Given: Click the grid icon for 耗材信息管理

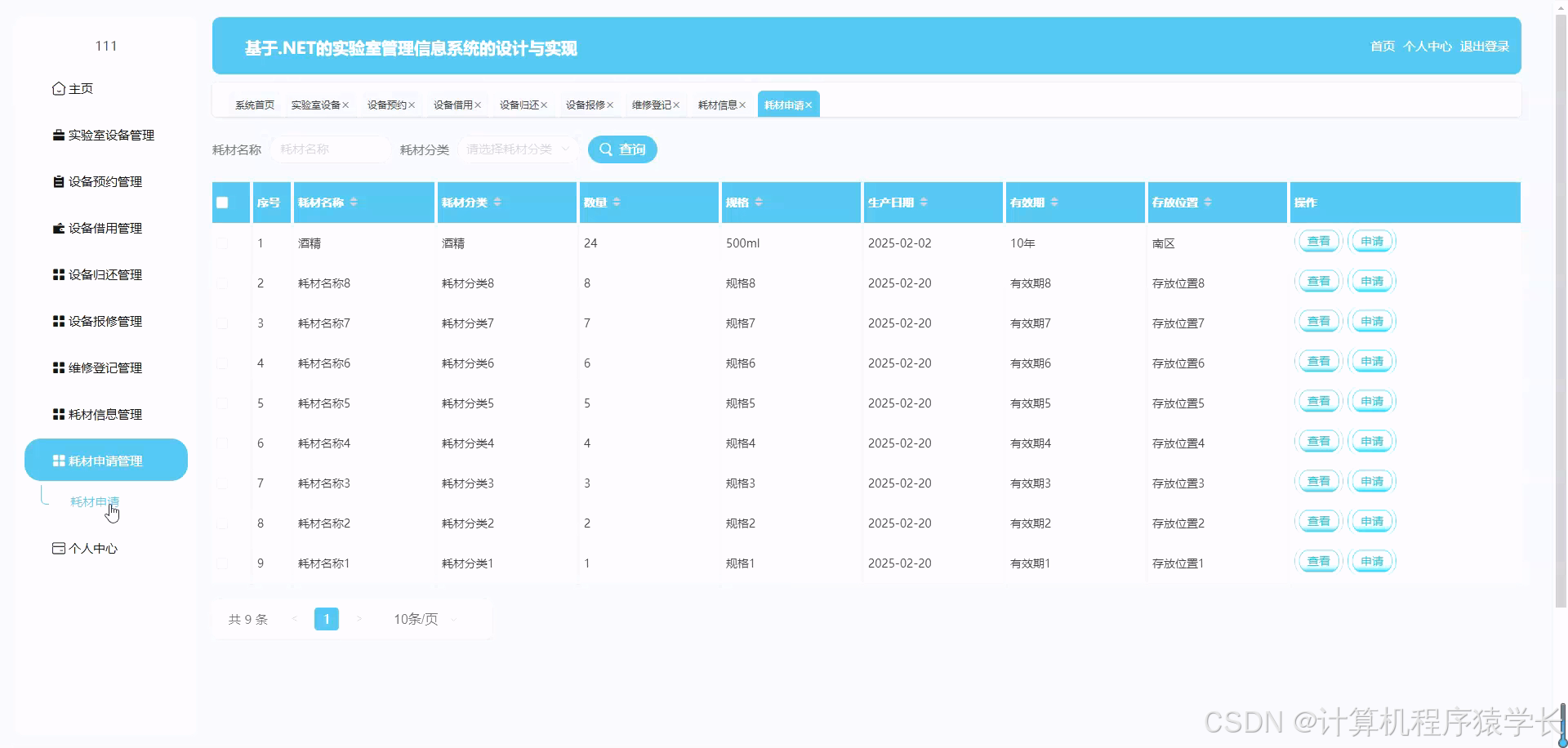Looking at the screenshot, I should coord(58,414).
